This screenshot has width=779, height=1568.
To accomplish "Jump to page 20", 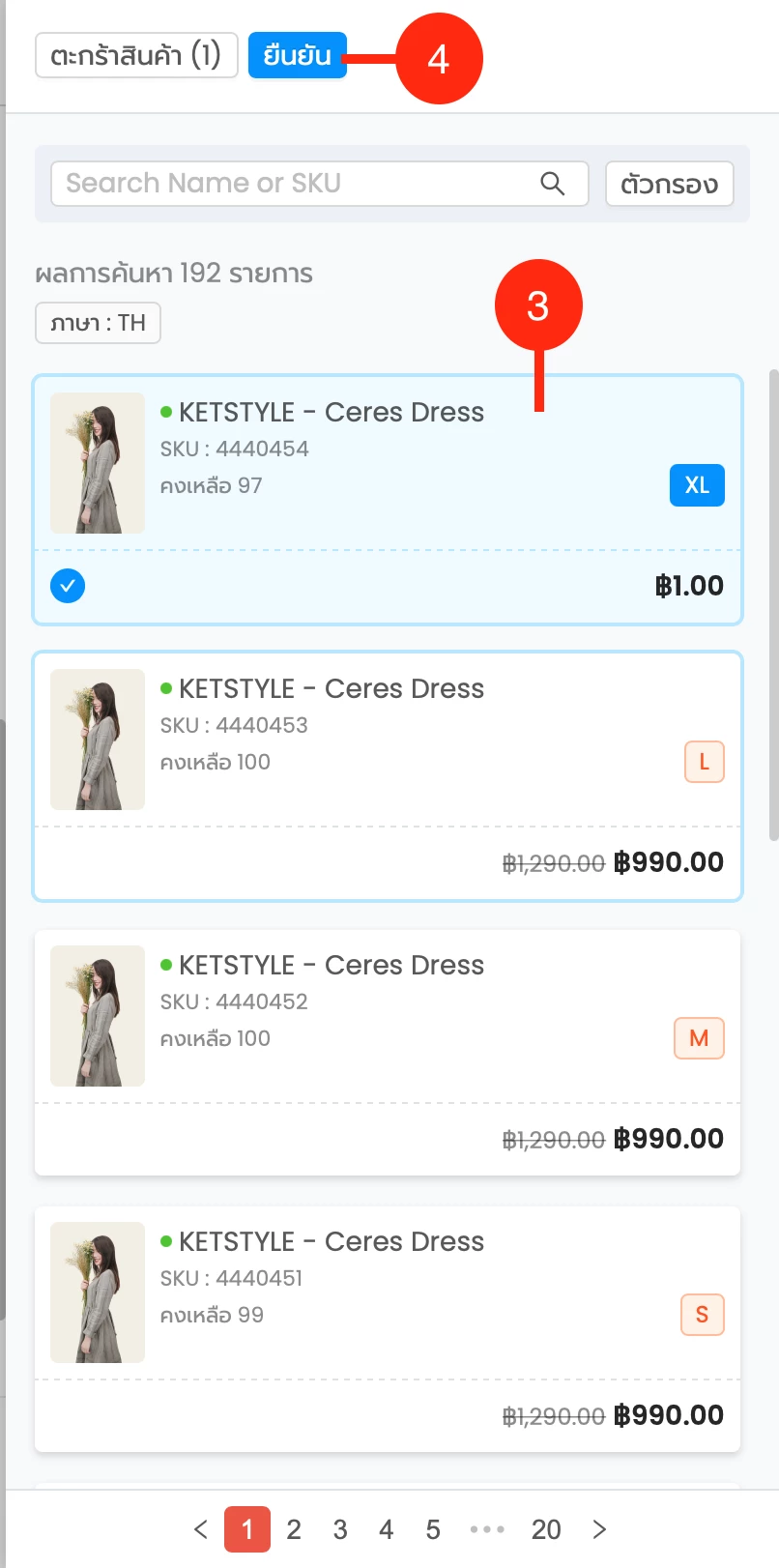I will (546, 1529).
